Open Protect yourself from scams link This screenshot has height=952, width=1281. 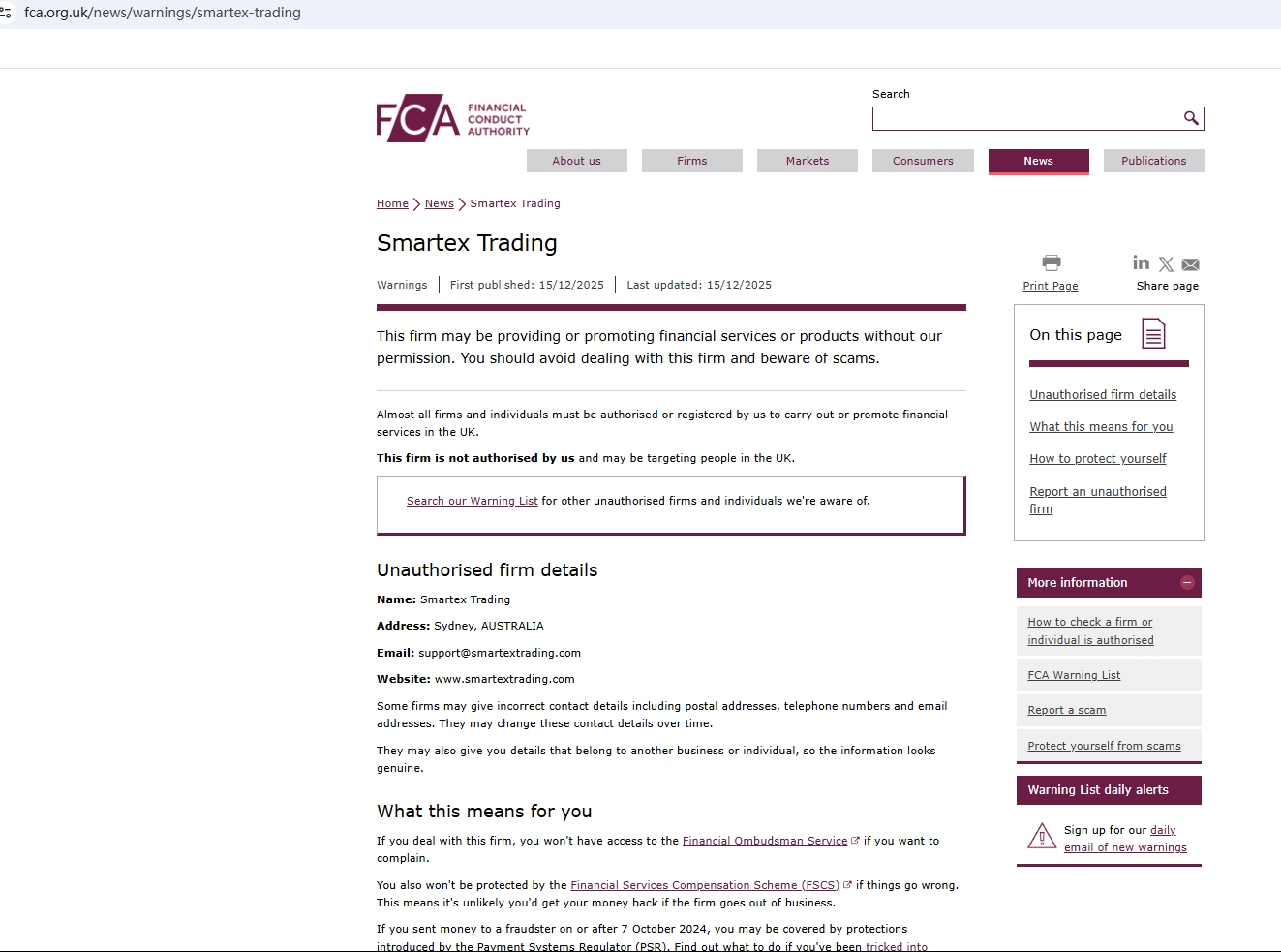pyautogui.click(x=1104, y=746)
